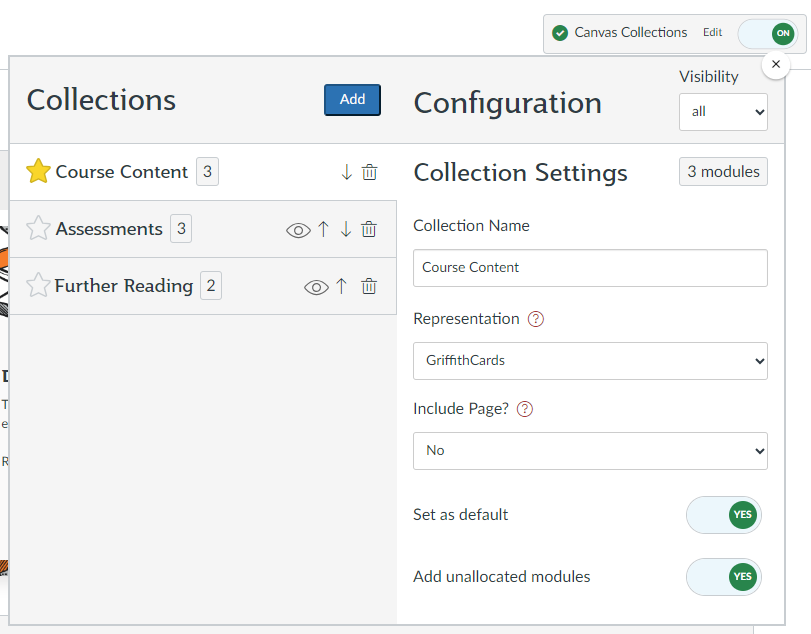Image resolution: width=811 pixels, height=634 pixels.
Task: Switch off the Canvas Collections toggle
Action: tap(766, 33)
